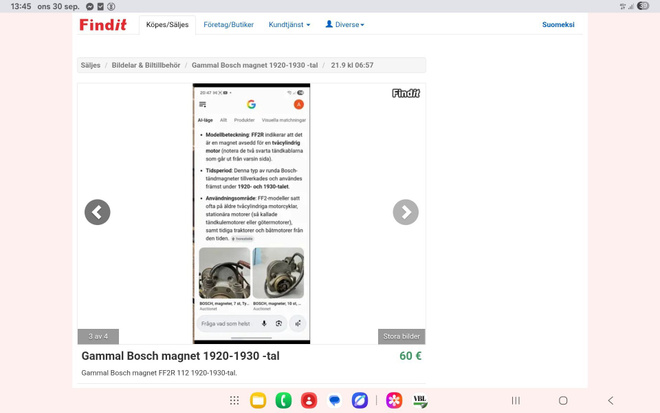Image resolution: width=660 pixels, height=413 pixels.
Task: Click the listing photo screenshot
Action: coord(251,213)
